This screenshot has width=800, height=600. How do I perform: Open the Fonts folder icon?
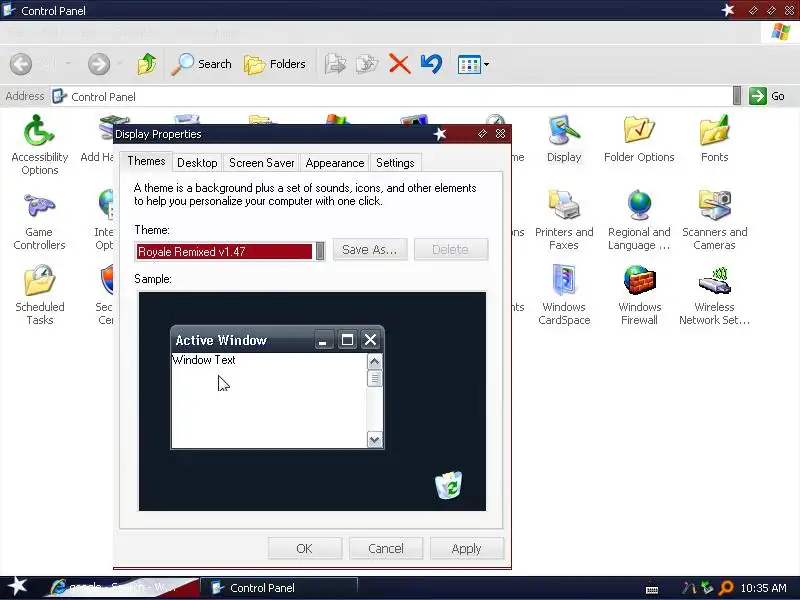(x=714, y=139)
